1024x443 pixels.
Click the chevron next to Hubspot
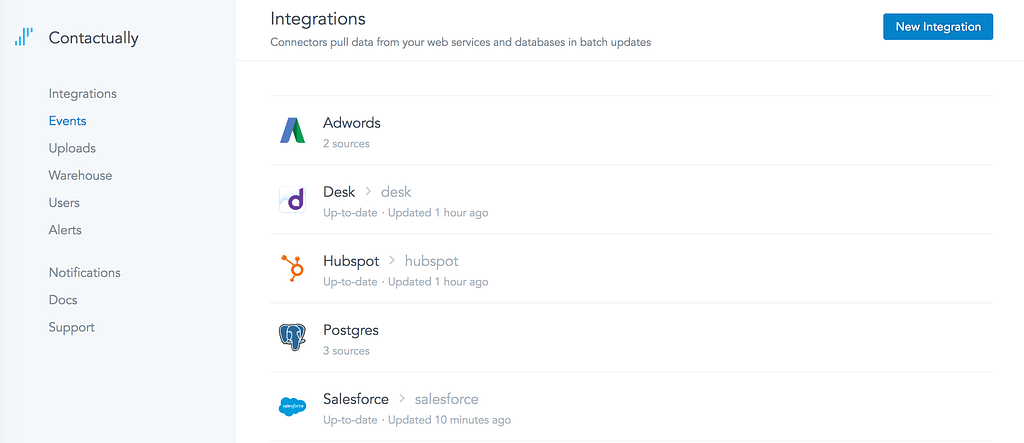[391, 261]
